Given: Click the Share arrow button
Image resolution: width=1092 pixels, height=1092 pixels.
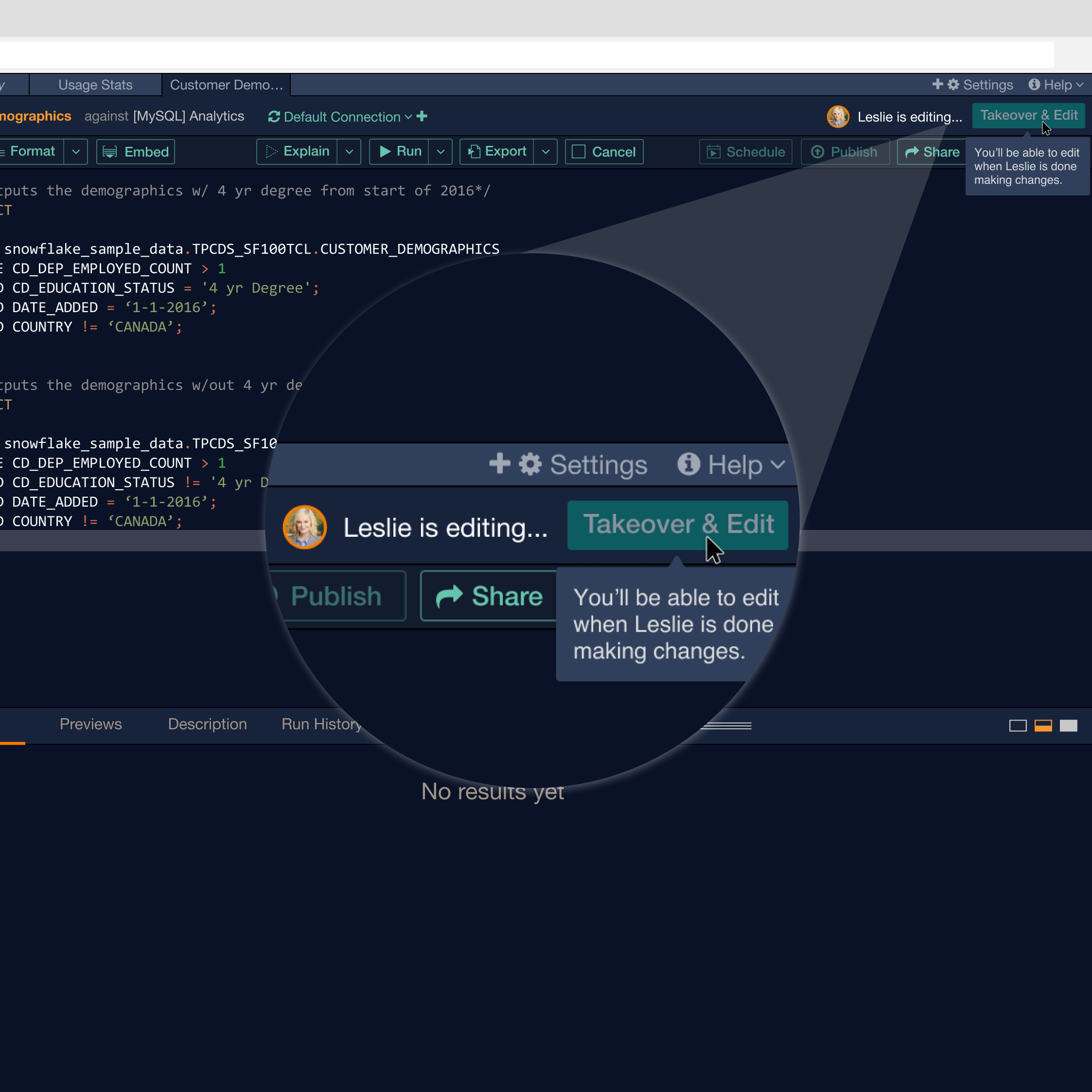Looking at the screenshot, I should [x=932, y=152].
